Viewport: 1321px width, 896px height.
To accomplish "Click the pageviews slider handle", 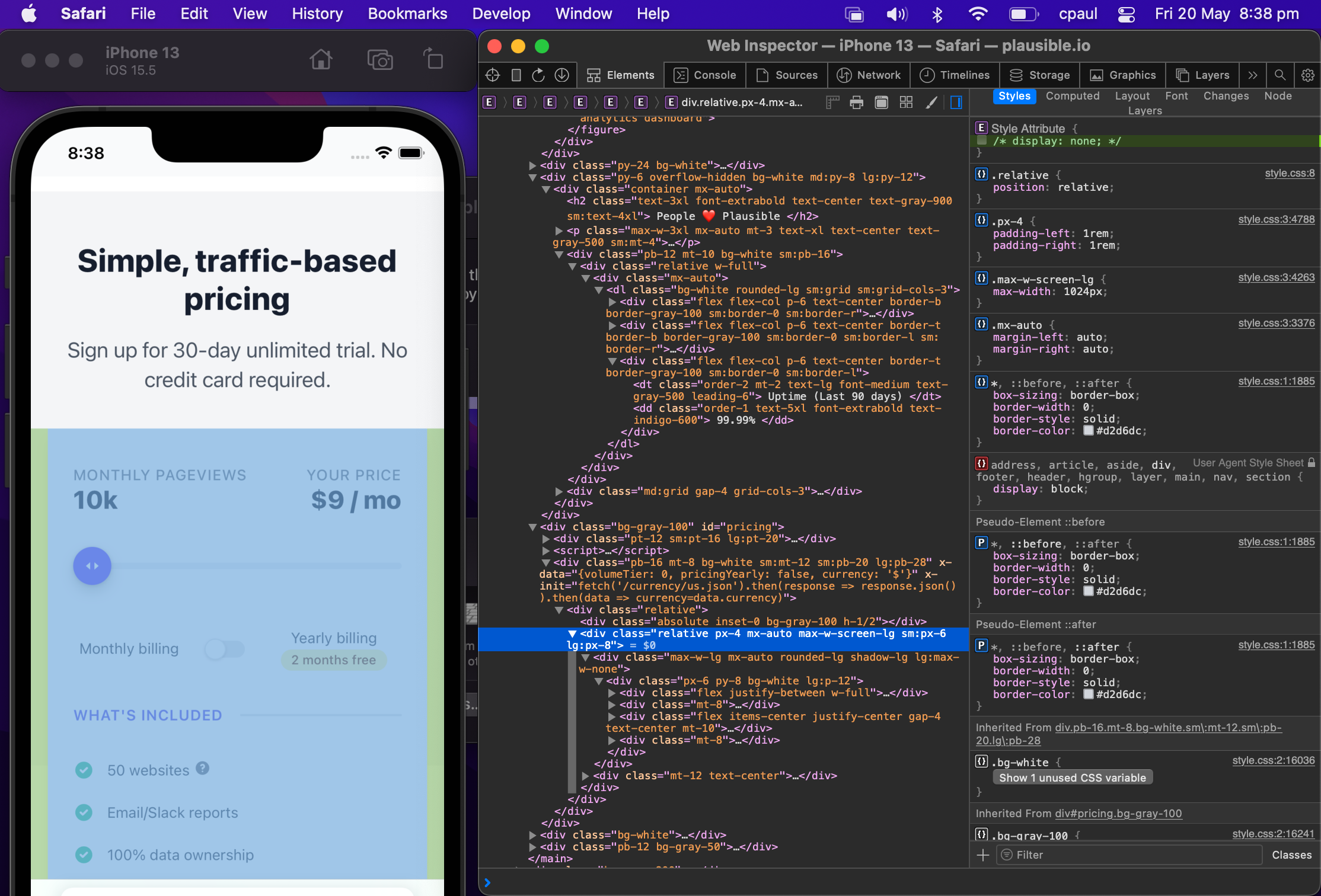I will point(92,566).
